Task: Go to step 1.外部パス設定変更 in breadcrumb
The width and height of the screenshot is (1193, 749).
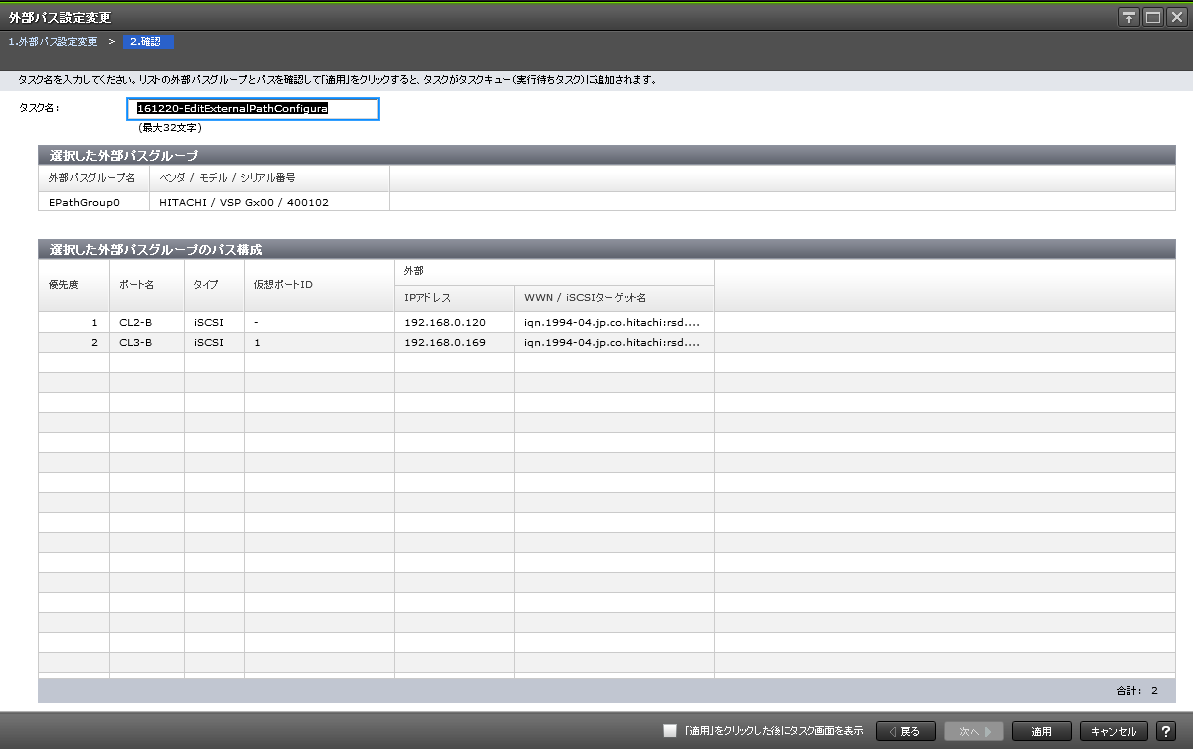Action: tap(53, 42)
